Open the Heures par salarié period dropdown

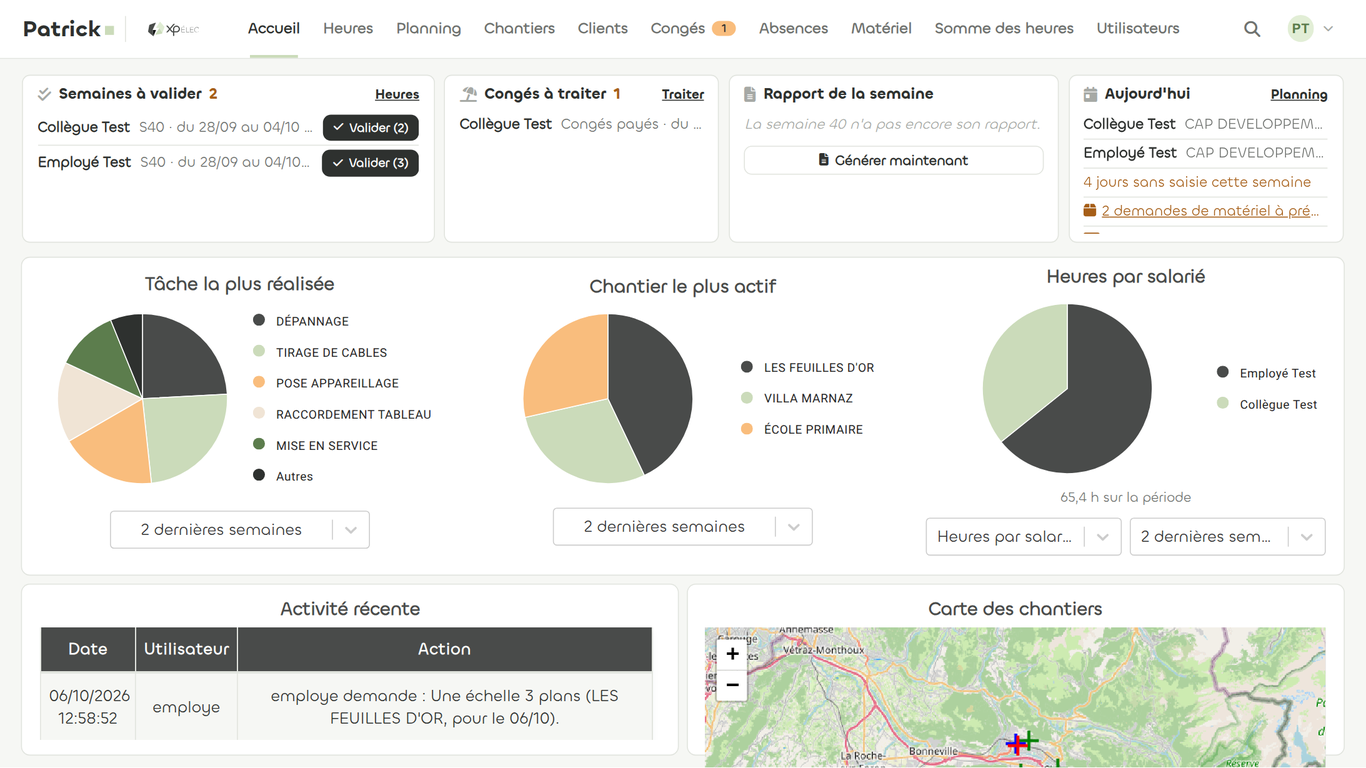pyautogui.click(x=1227, y=537)
